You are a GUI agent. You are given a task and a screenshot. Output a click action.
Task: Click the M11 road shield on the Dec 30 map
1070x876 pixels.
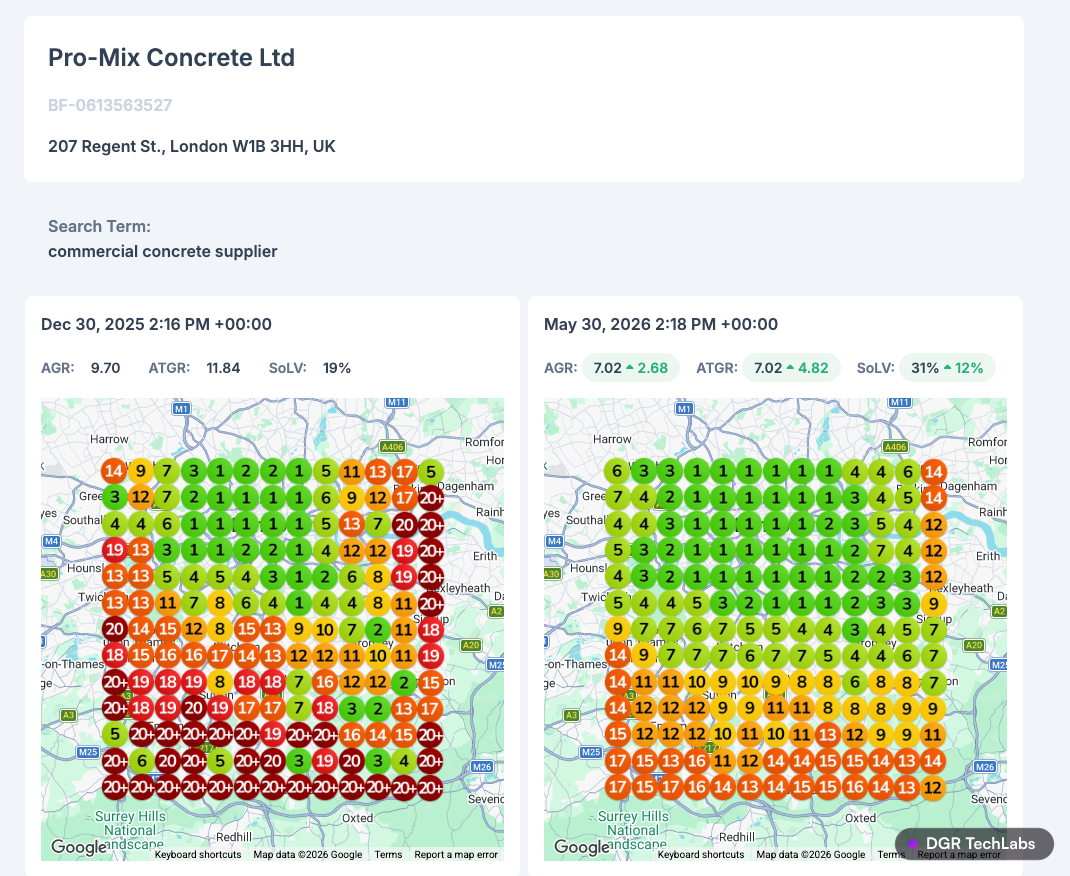tap(397, 403)
